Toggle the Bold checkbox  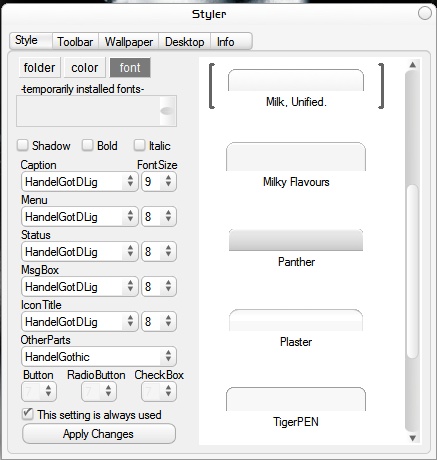coord(88,145)
